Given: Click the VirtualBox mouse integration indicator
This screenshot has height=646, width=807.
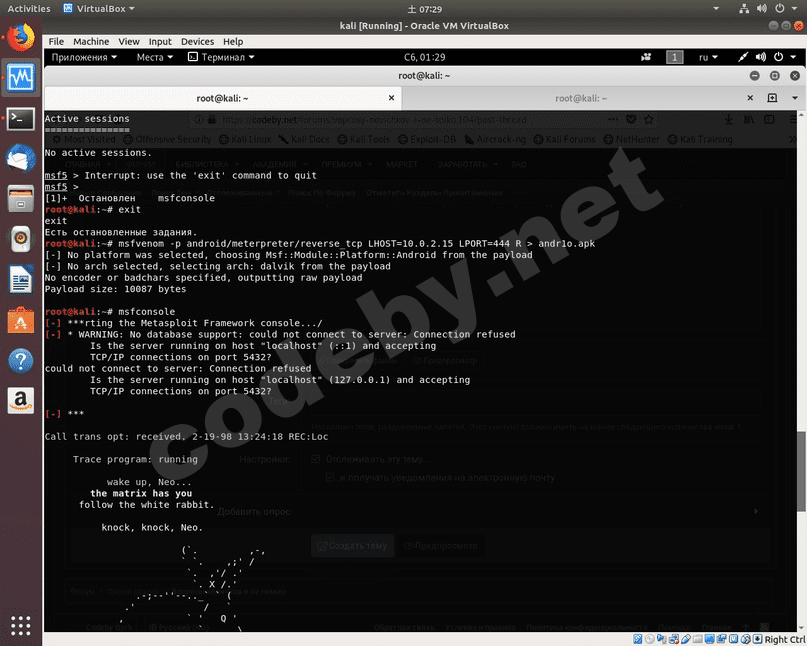Looking at the screenshot, I should click(745, 639).
